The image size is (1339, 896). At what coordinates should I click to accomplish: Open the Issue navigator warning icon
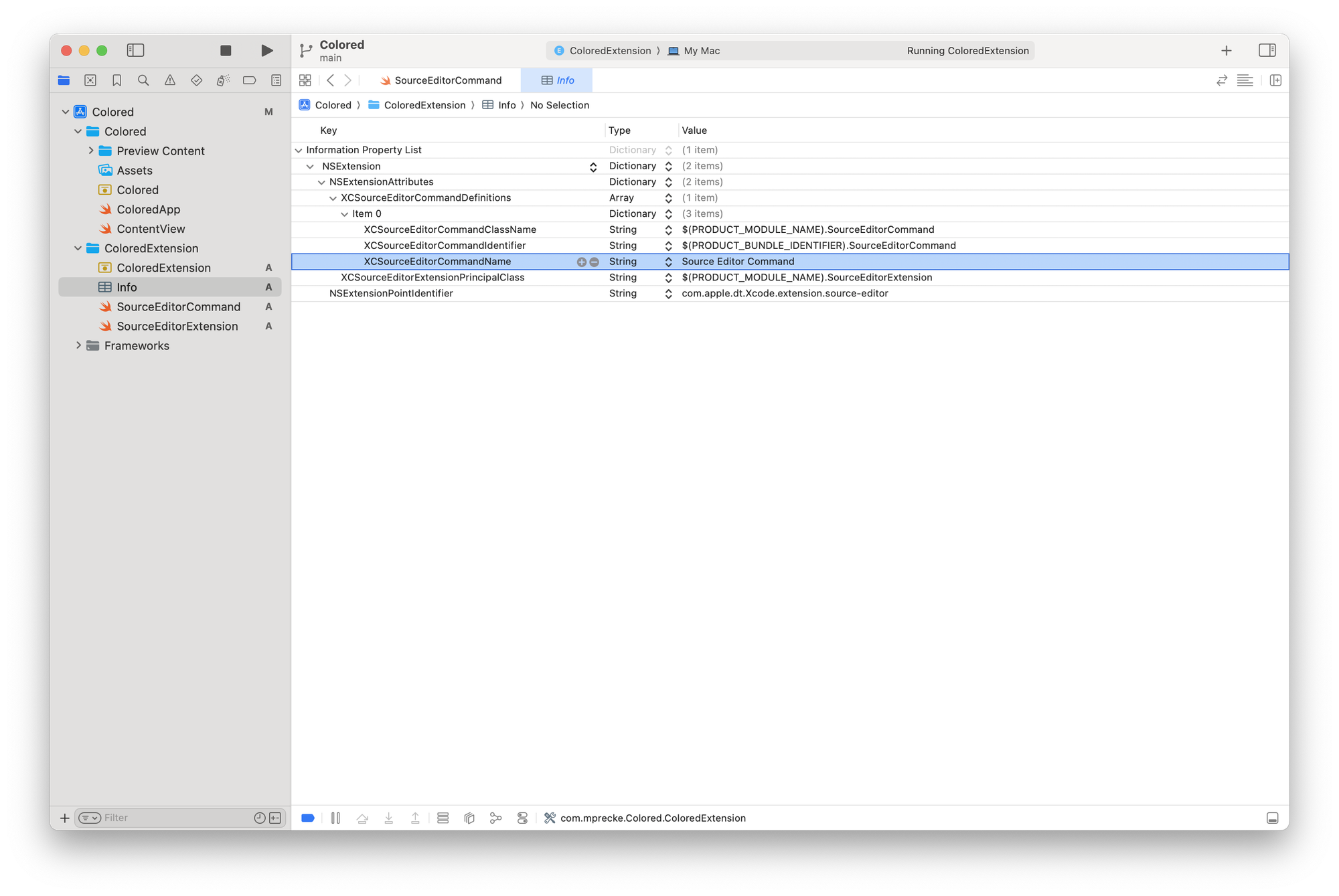click(x=170, y=80)
